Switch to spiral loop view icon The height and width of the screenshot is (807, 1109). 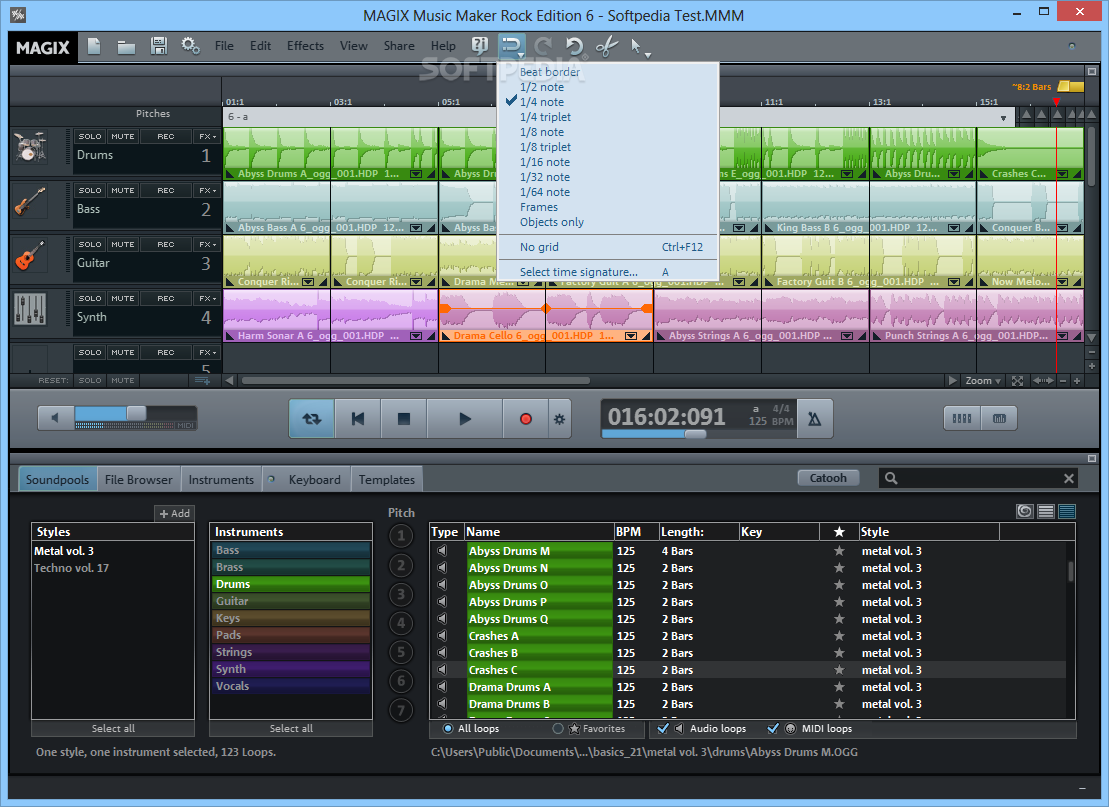[1024, 511]
